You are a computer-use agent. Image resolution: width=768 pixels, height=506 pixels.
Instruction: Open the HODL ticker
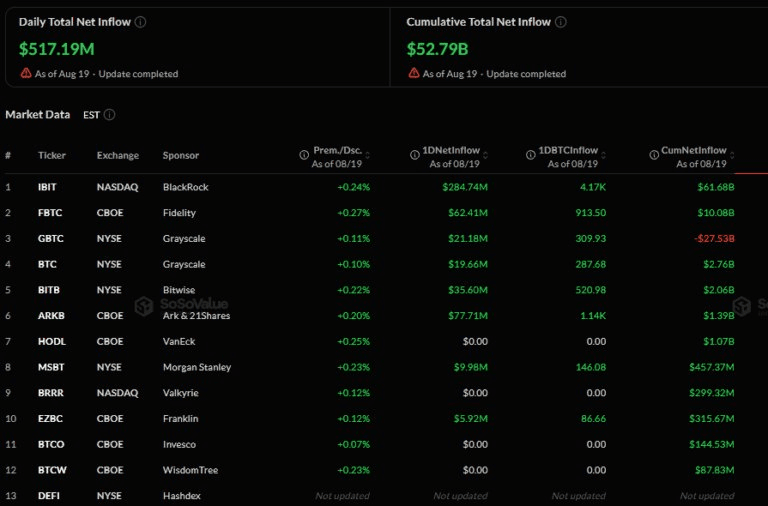(51, 341)
